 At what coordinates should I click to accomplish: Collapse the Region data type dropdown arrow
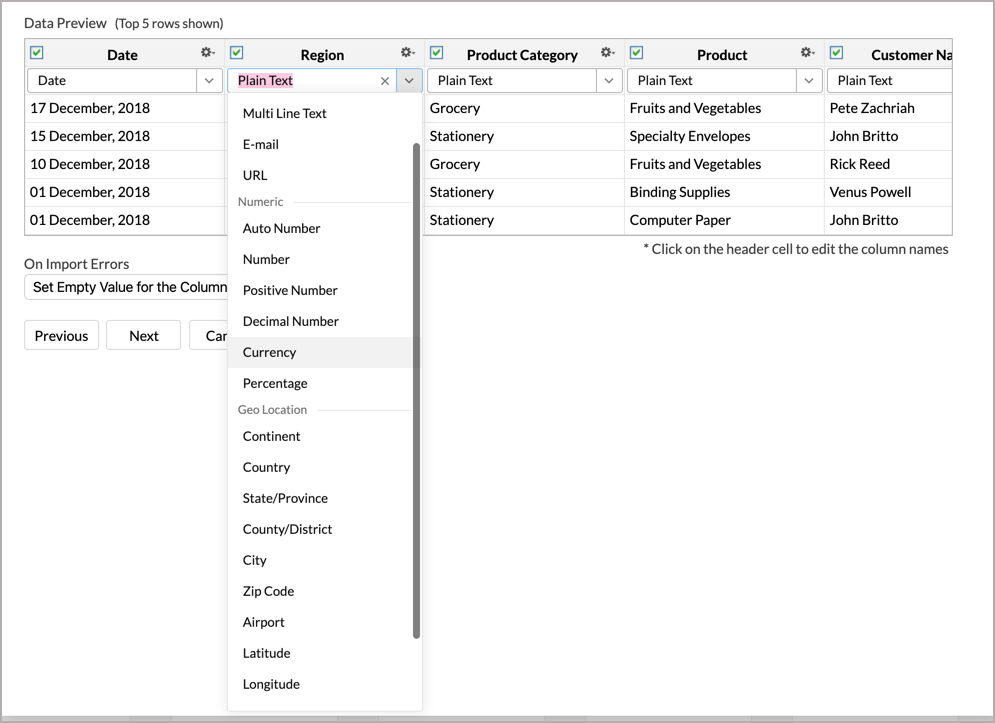(409, 81)
